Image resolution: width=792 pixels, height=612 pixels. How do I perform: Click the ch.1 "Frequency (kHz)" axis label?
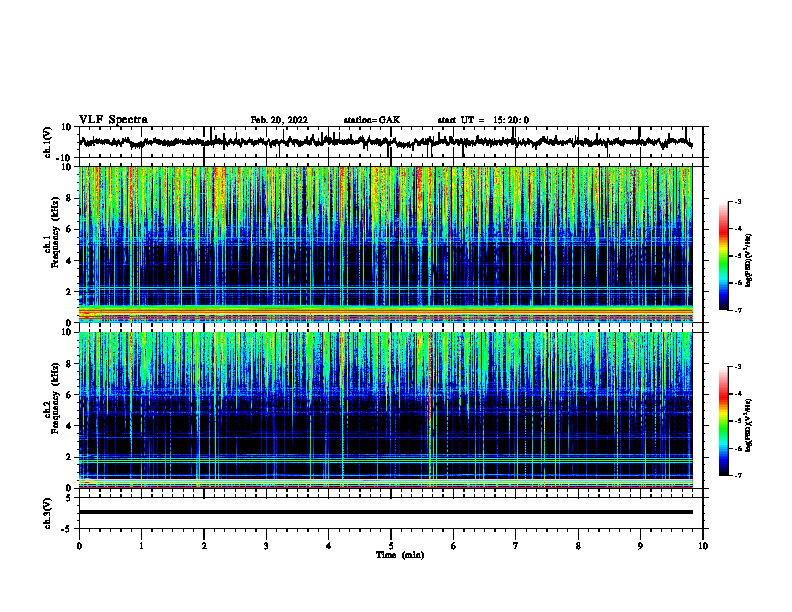coord(54,230)
